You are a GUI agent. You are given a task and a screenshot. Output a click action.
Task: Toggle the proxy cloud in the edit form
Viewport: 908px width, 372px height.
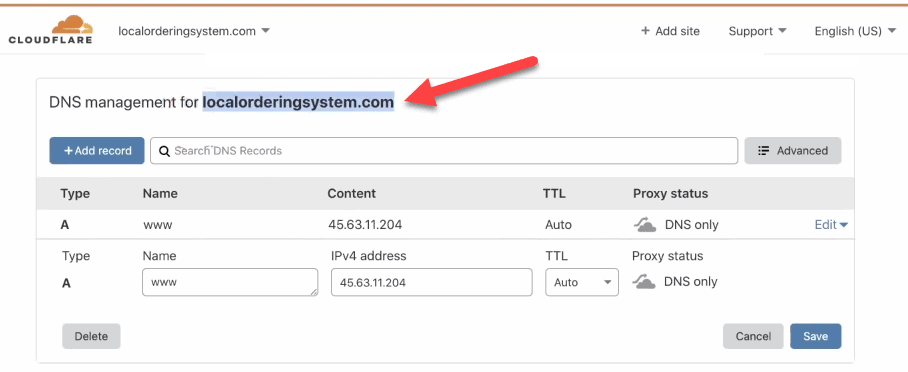coord(644,282)
